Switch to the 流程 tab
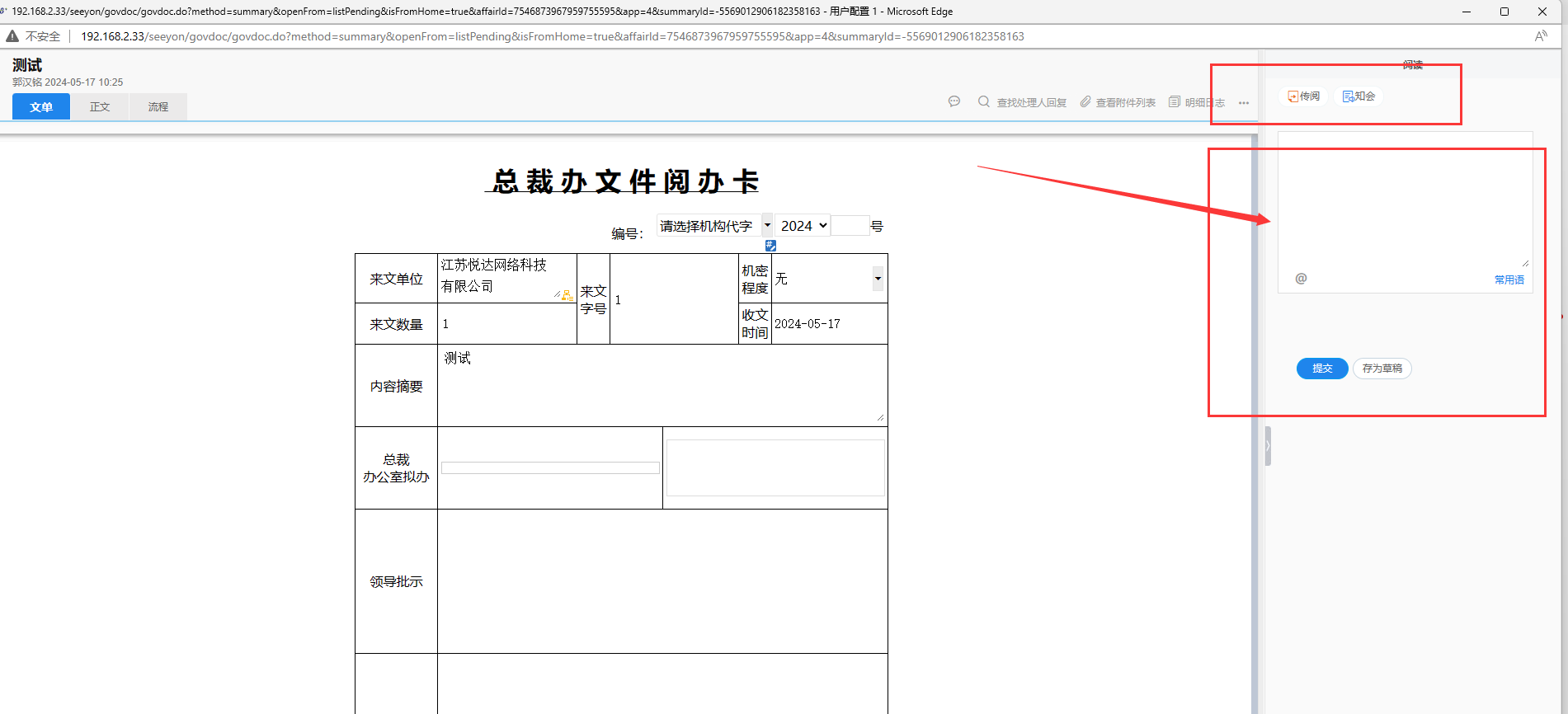 pos(158,107)
